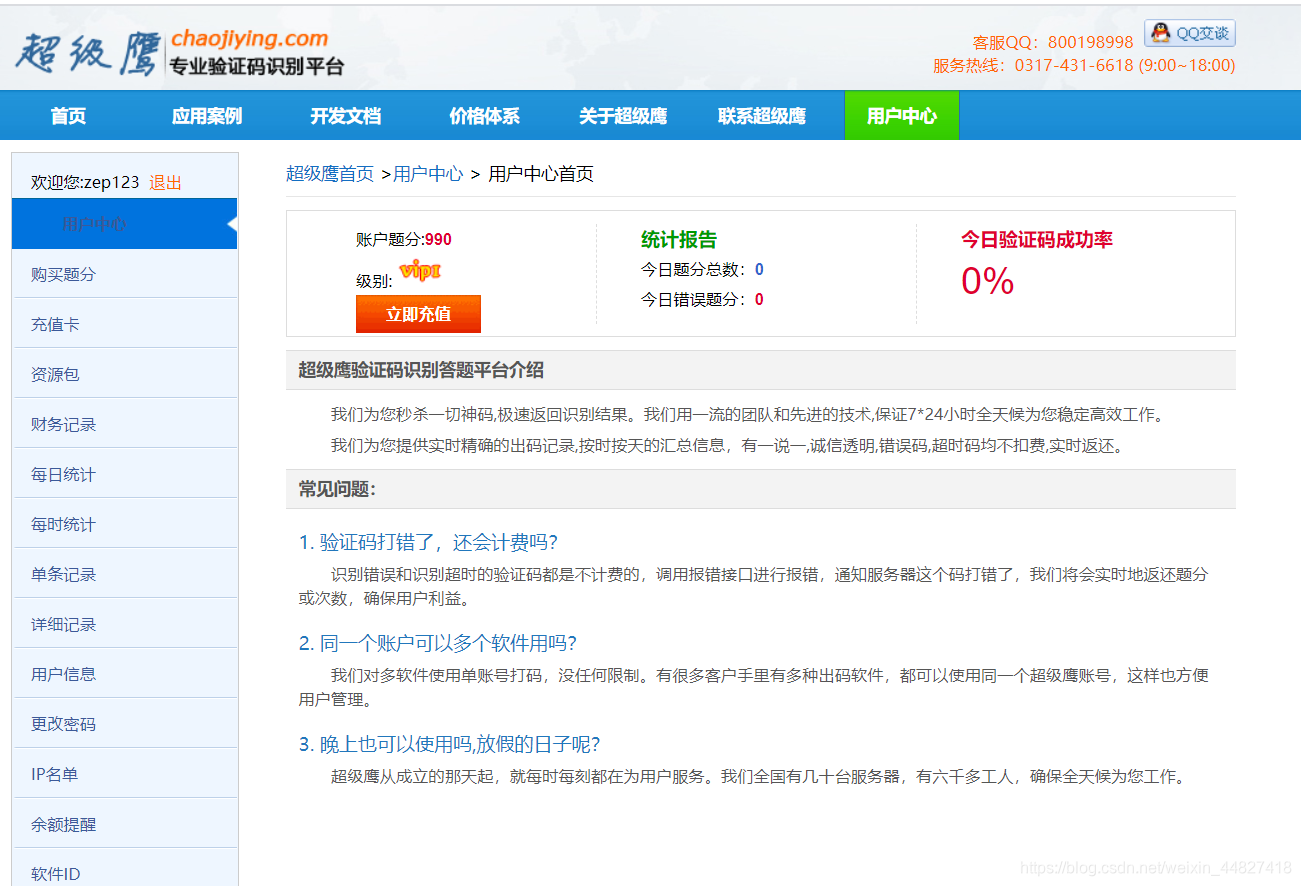Click the 退出 logout link
1301x886 pixels.
(166, 183)
